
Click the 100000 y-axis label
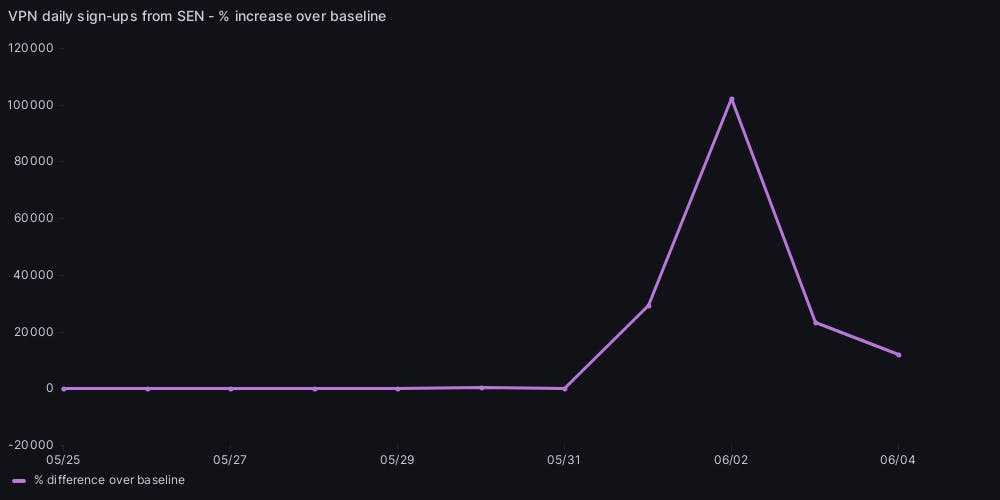click(x=30, y=105)
